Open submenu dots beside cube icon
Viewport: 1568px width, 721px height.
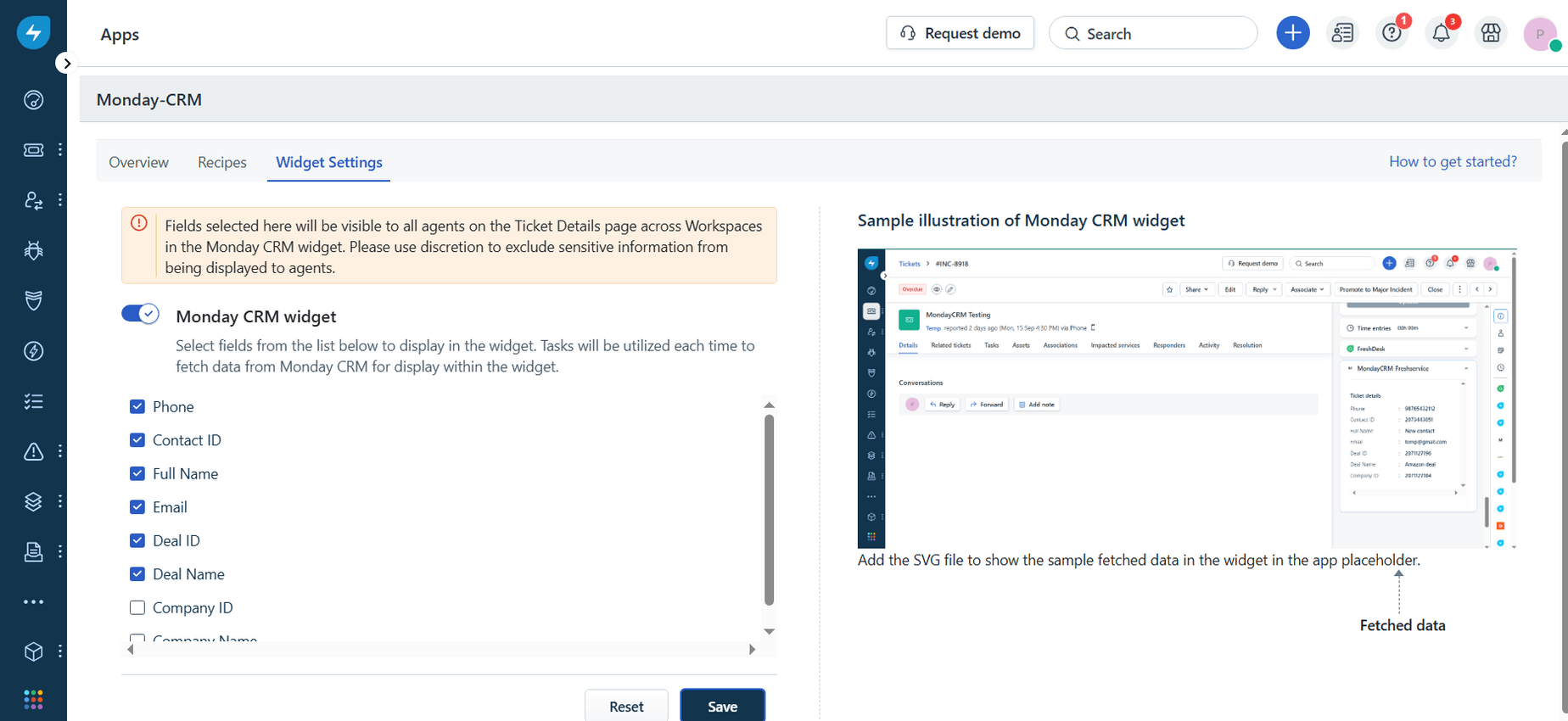coord(60,651)
